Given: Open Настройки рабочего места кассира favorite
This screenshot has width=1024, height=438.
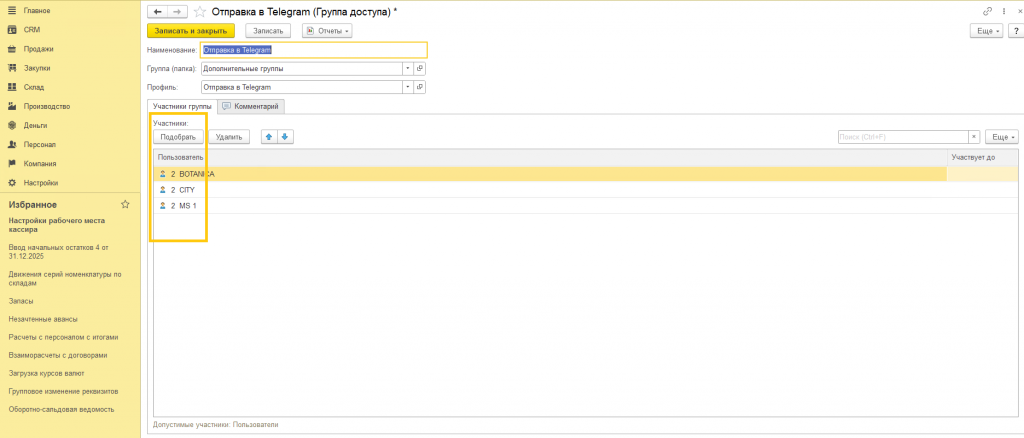Looking at the screenshot, I should 57,225.
